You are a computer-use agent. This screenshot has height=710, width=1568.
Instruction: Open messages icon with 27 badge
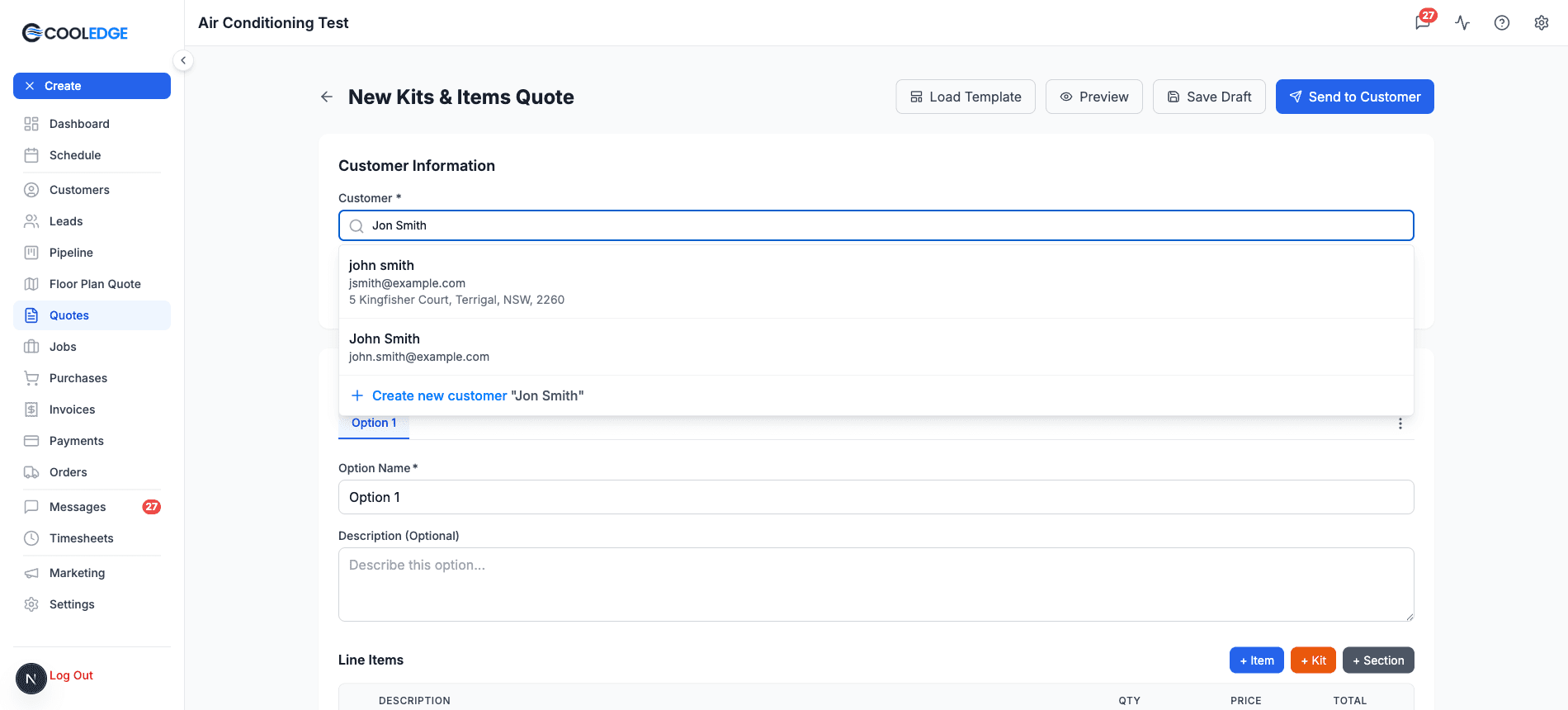point(1424,22)
